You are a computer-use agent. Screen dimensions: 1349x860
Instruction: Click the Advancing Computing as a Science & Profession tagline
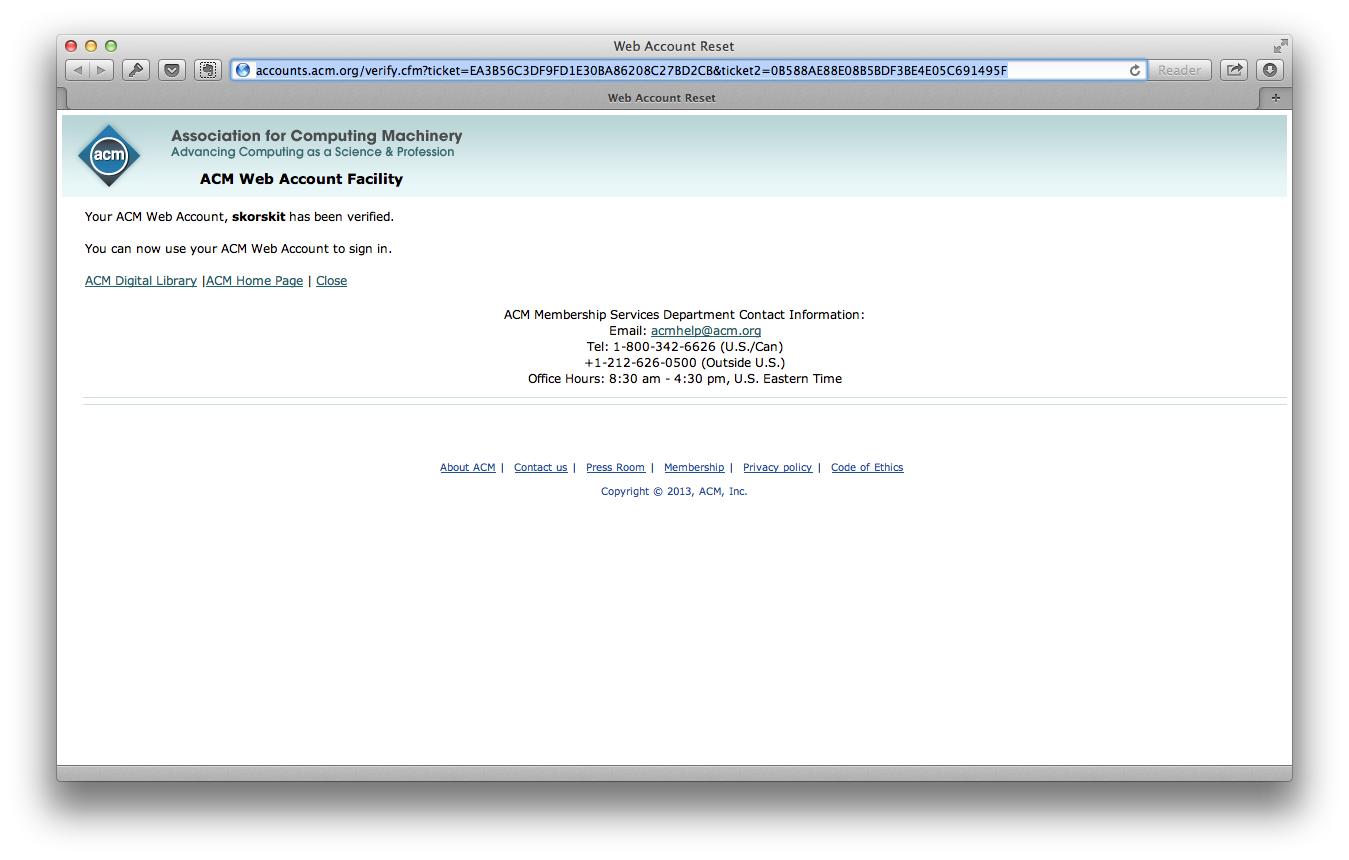[x=312, y=152]
